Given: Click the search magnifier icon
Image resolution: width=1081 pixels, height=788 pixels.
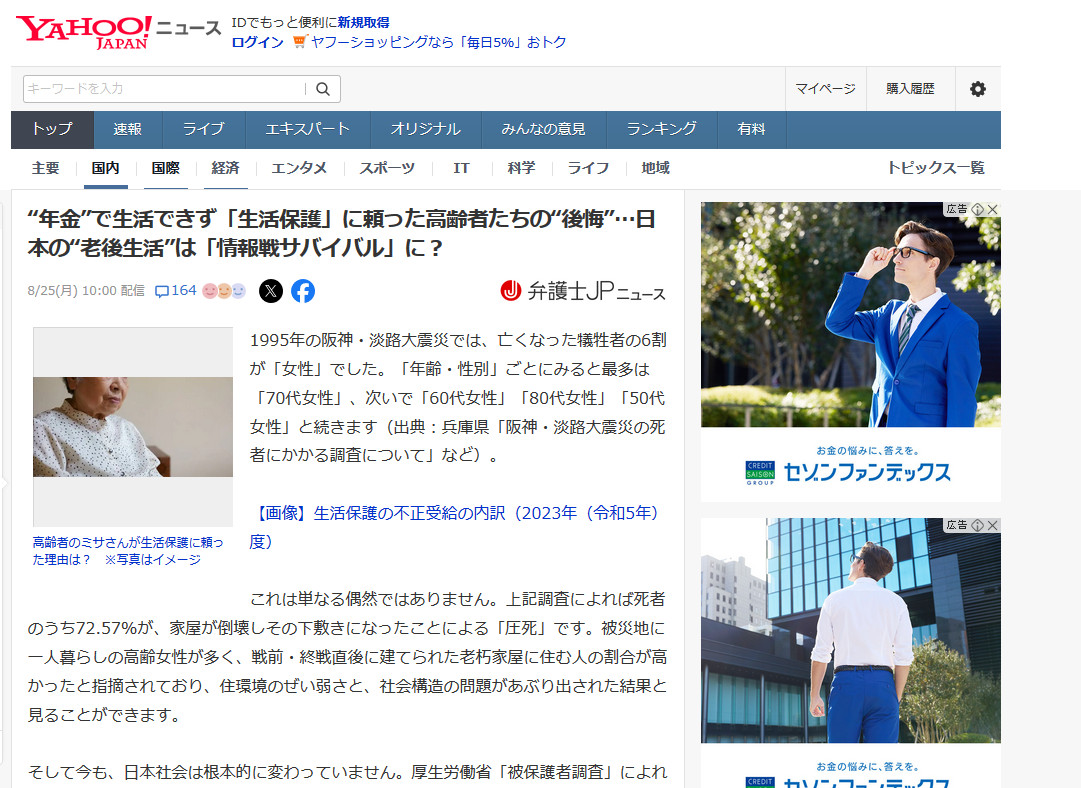Looking at the screenshot, I should tap(323, 89).
